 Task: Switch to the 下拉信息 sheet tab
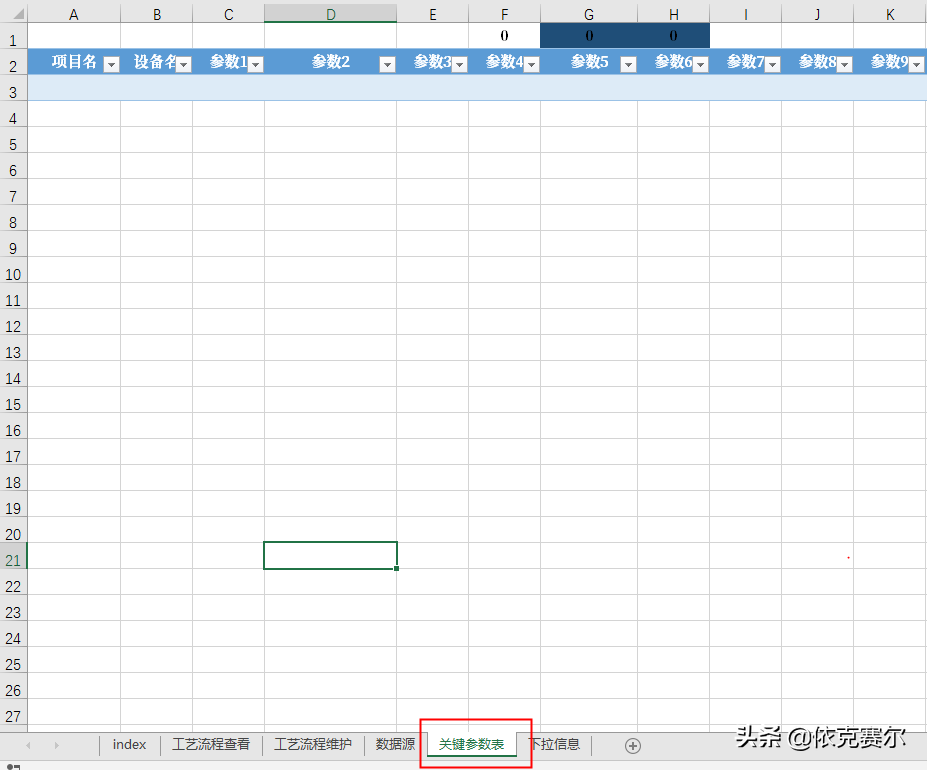coord(555,745)
